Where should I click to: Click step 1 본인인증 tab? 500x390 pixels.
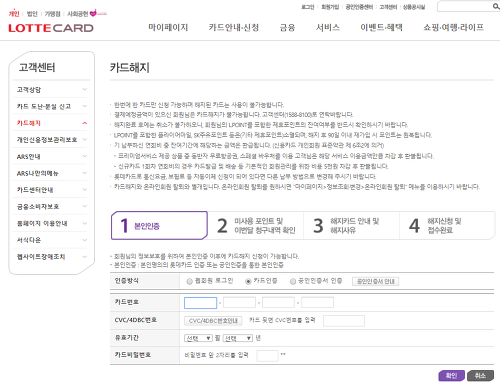coord(159,225)
